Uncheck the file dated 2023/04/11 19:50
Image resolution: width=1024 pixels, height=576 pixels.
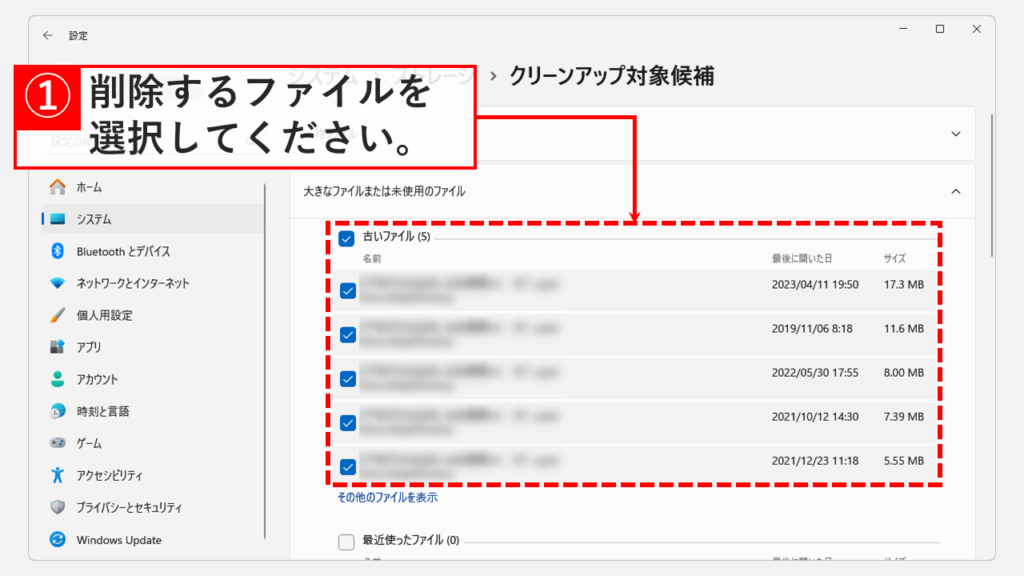click(348, 291)
